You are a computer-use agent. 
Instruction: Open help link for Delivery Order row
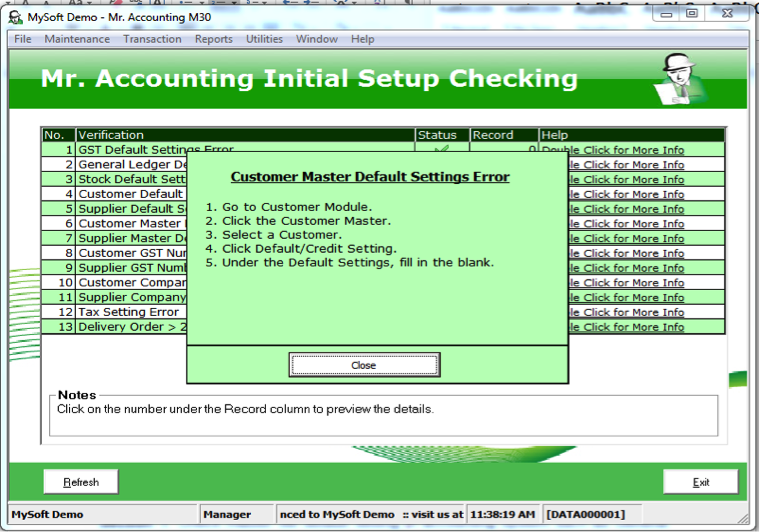pyautogui.click(x=626, y=327)
